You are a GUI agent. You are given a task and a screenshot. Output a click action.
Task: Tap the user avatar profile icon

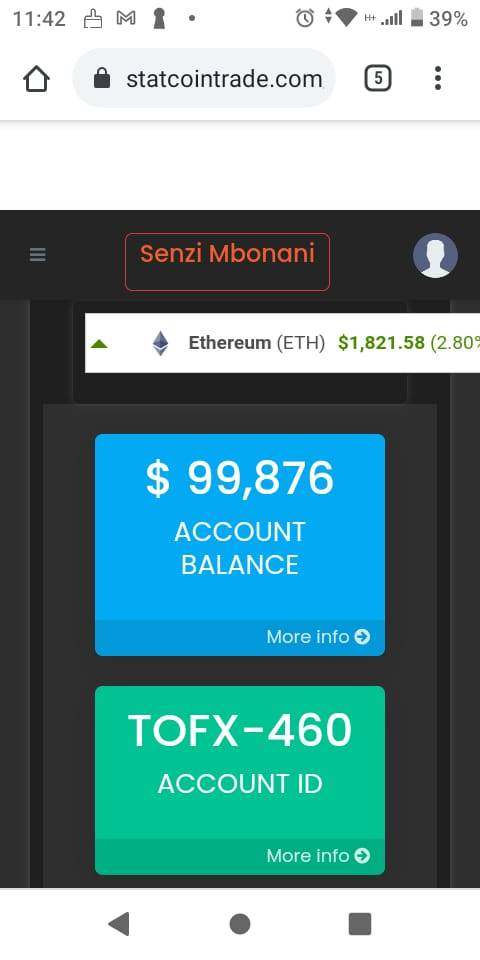tap(435, 255)
